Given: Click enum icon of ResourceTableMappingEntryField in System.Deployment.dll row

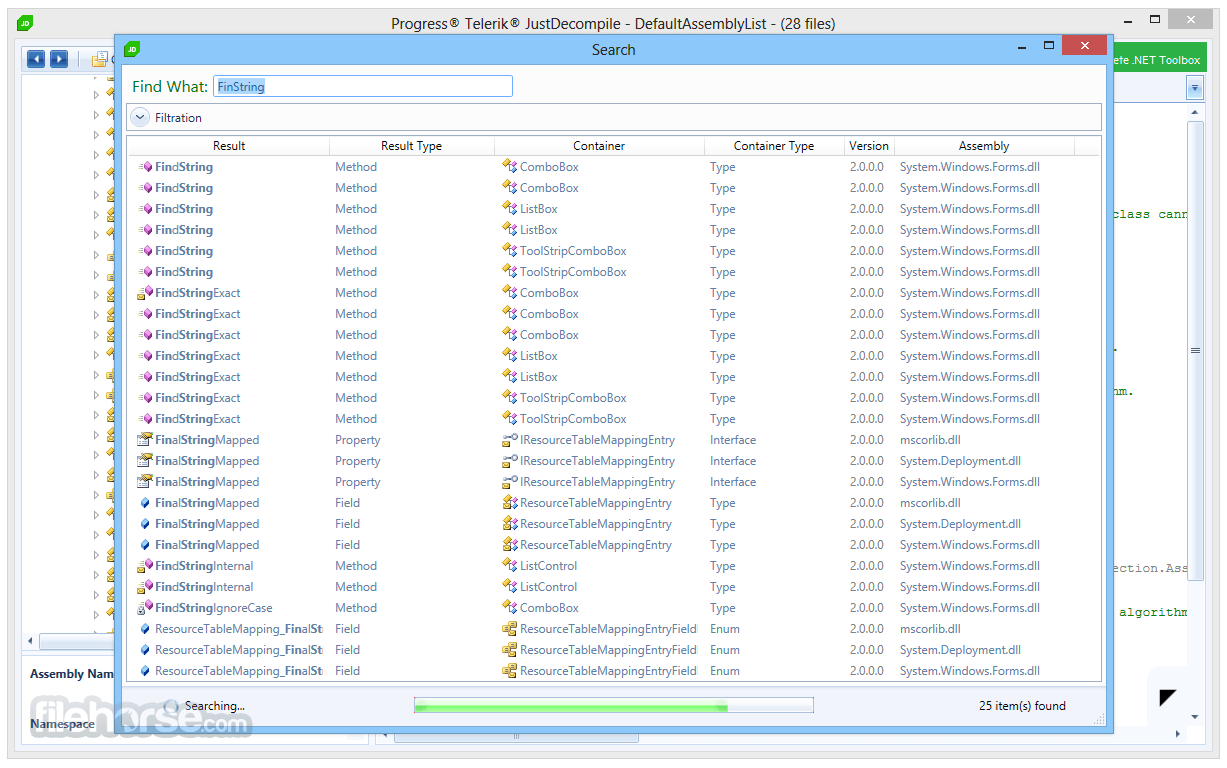Looking at the screenshot, I should tap(509, 650).
